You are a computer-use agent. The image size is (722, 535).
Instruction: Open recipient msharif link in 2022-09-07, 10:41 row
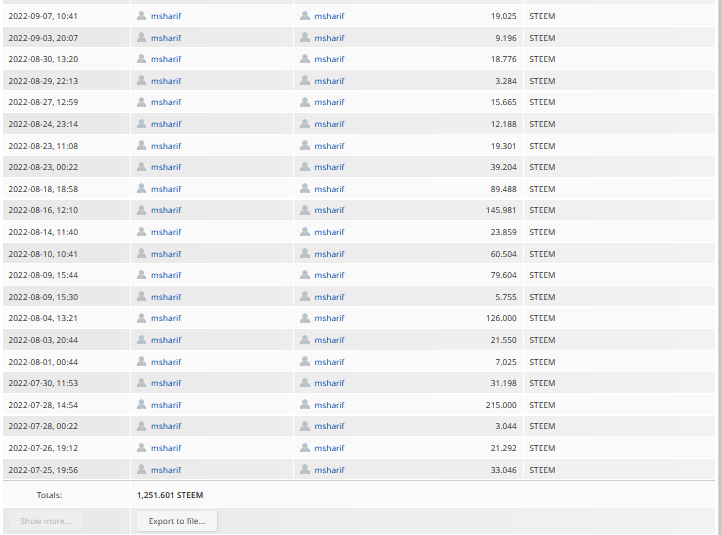click(x=329, y=16)
